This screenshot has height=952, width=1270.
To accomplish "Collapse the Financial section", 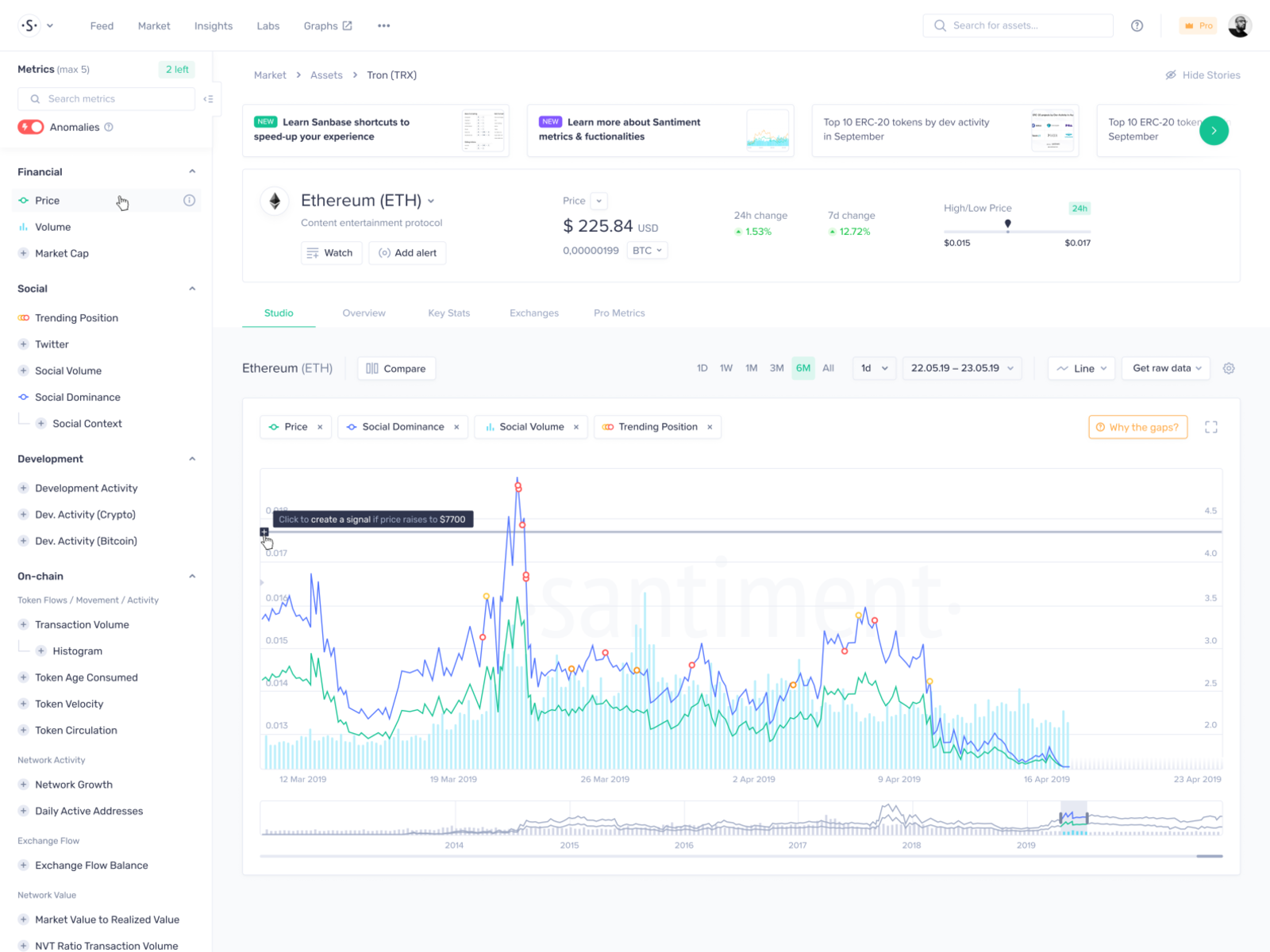I will 192,171.
